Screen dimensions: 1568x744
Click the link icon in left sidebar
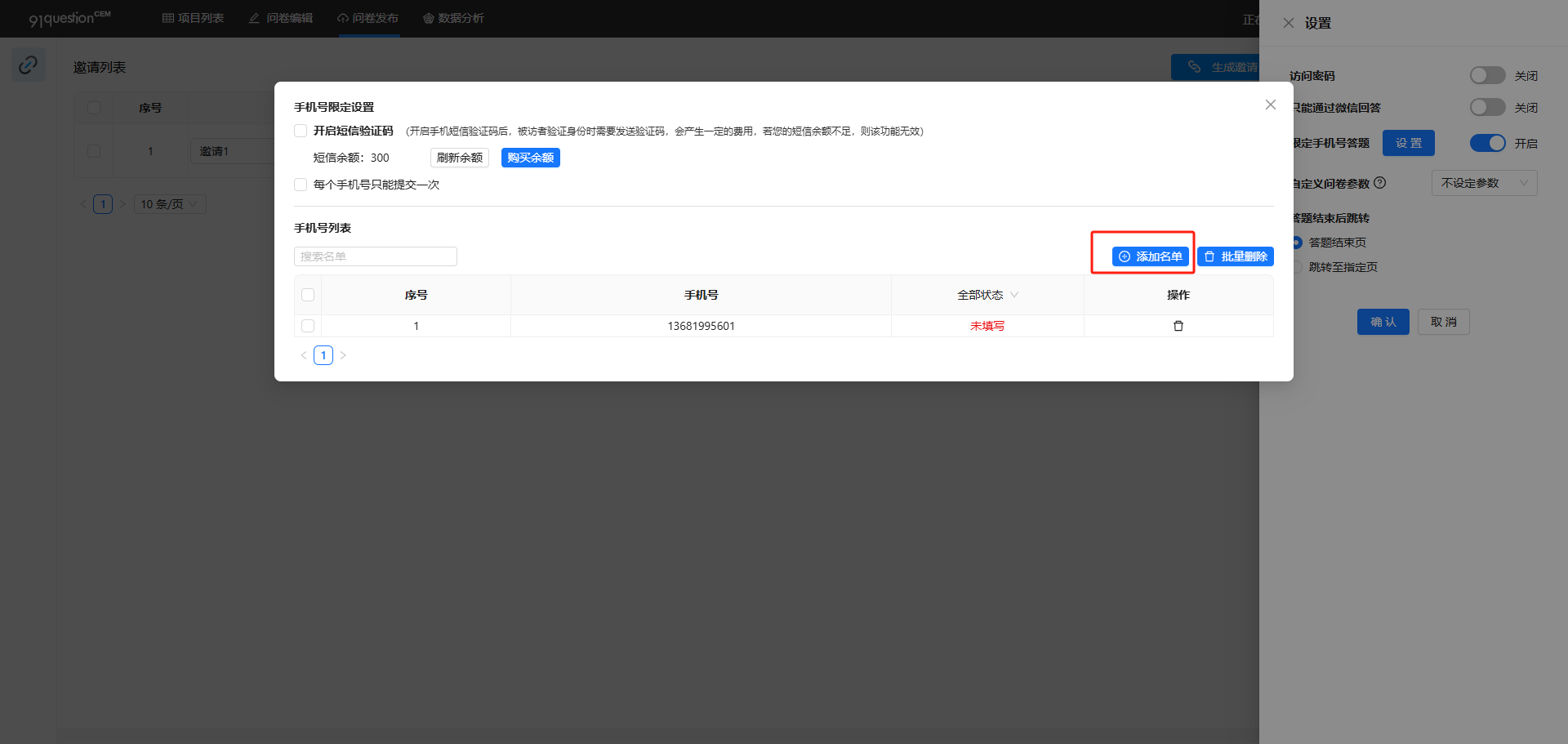pyautogui.click(x=29, y=65)
